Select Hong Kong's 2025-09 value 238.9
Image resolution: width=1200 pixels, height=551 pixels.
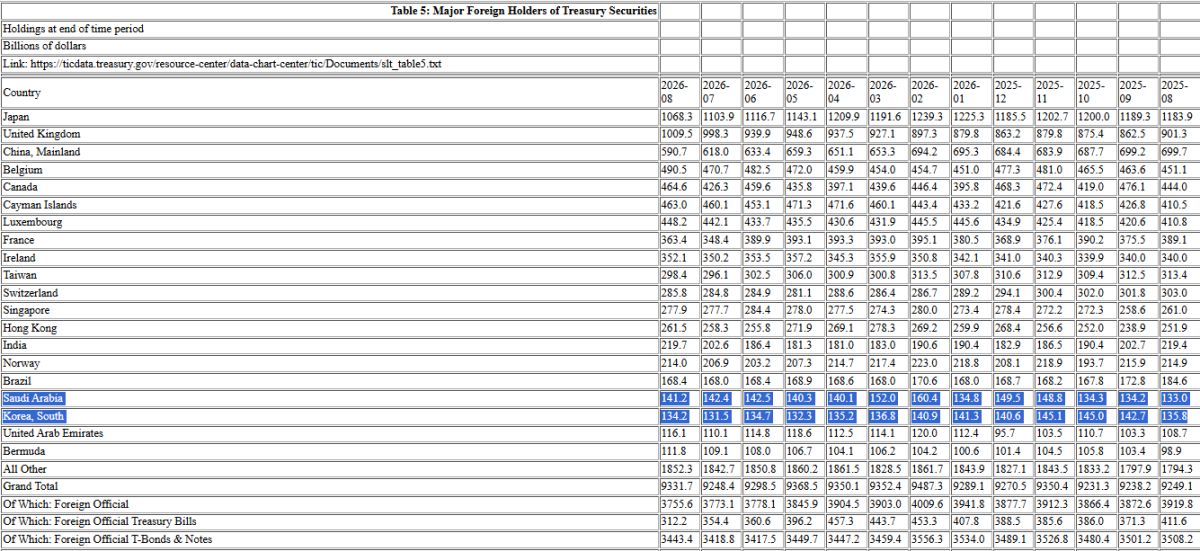(x=1138, y=328)
